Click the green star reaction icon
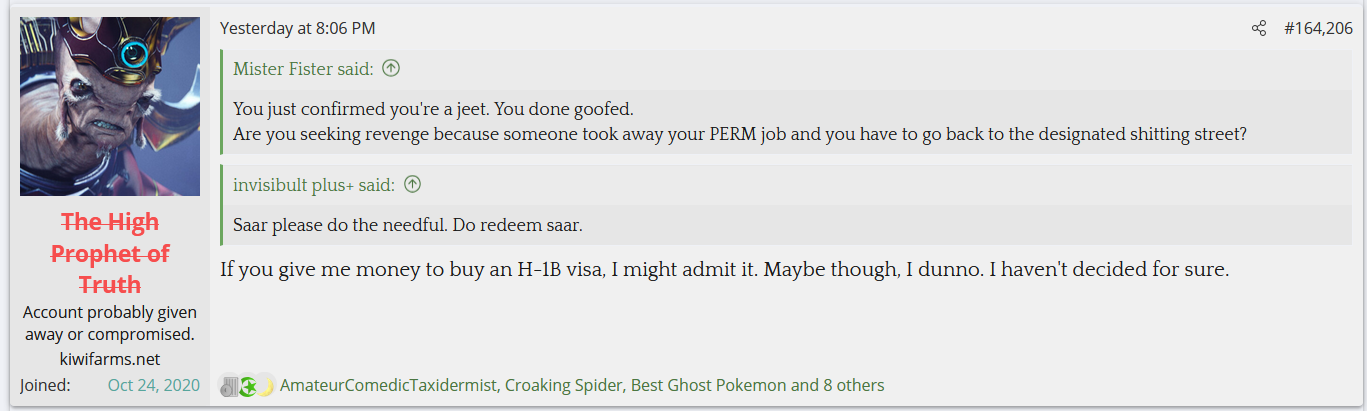Image resolution: width=1367 pixels, height=411 pixels. coord(247,386)
